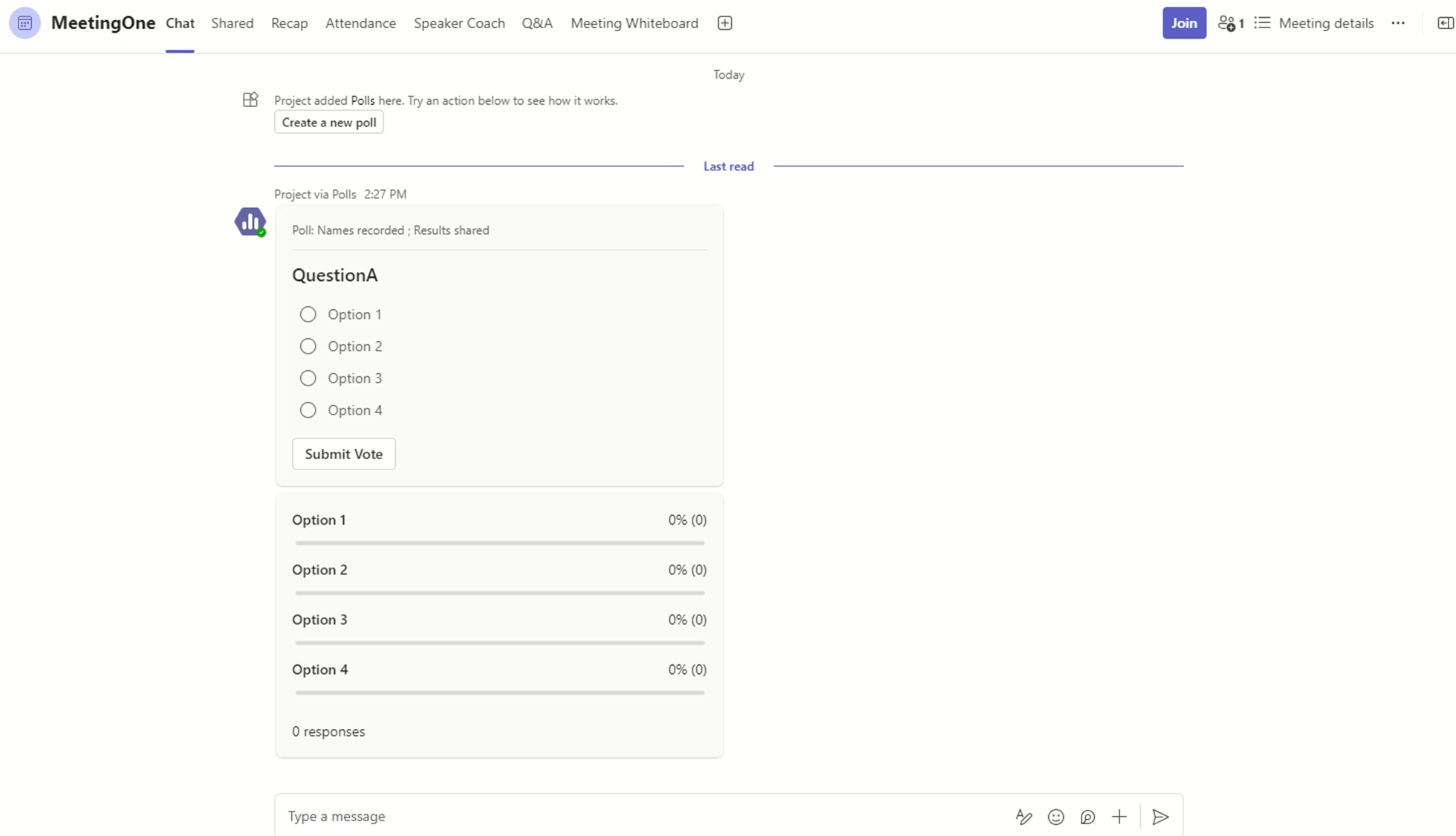Open the emoji picker
Image resolution: width=1456 pixels, height=836 pixels.
point(1056,817)
